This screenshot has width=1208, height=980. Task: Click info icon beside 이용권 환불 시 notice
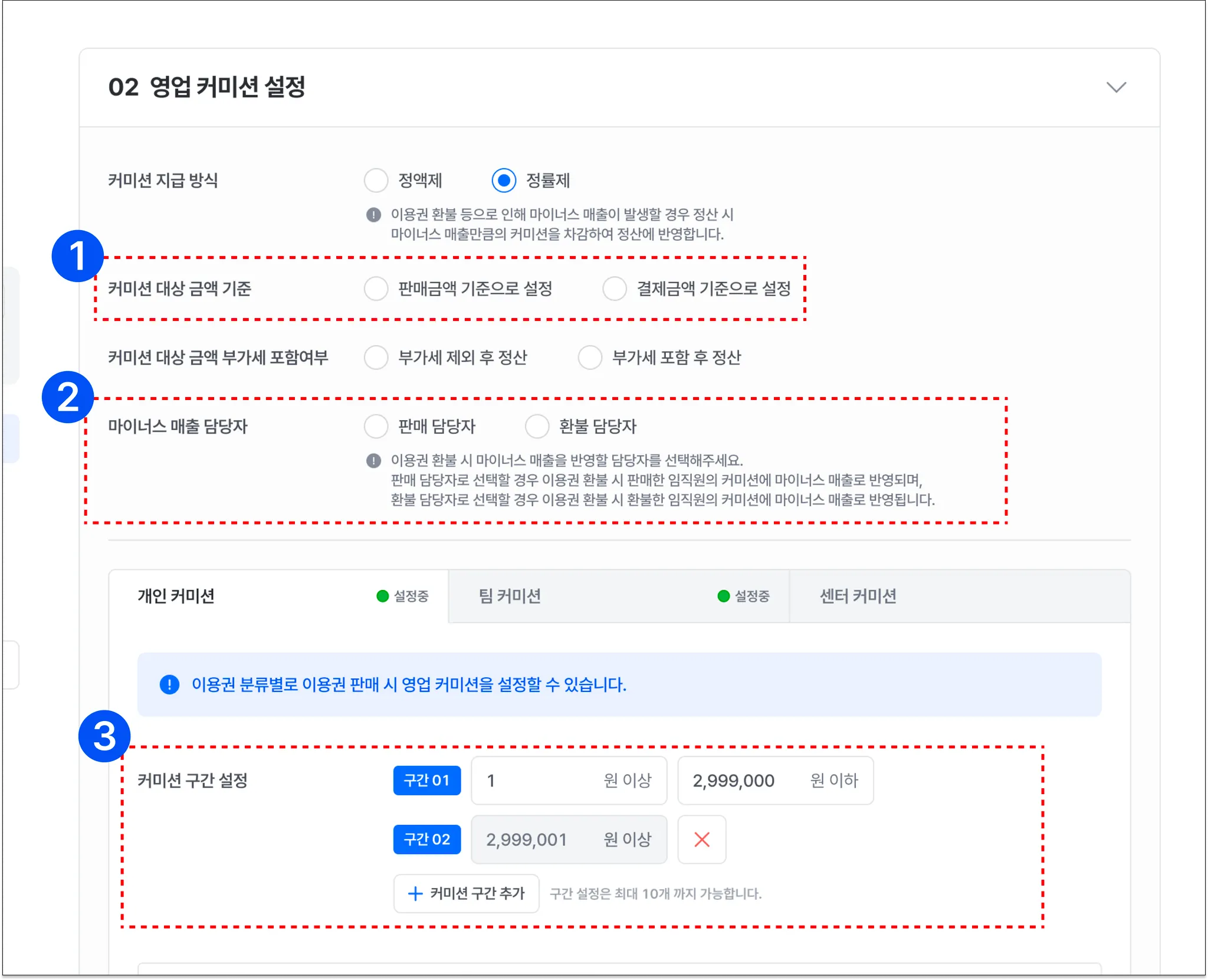pyautogui.click(x=373, y=460)
